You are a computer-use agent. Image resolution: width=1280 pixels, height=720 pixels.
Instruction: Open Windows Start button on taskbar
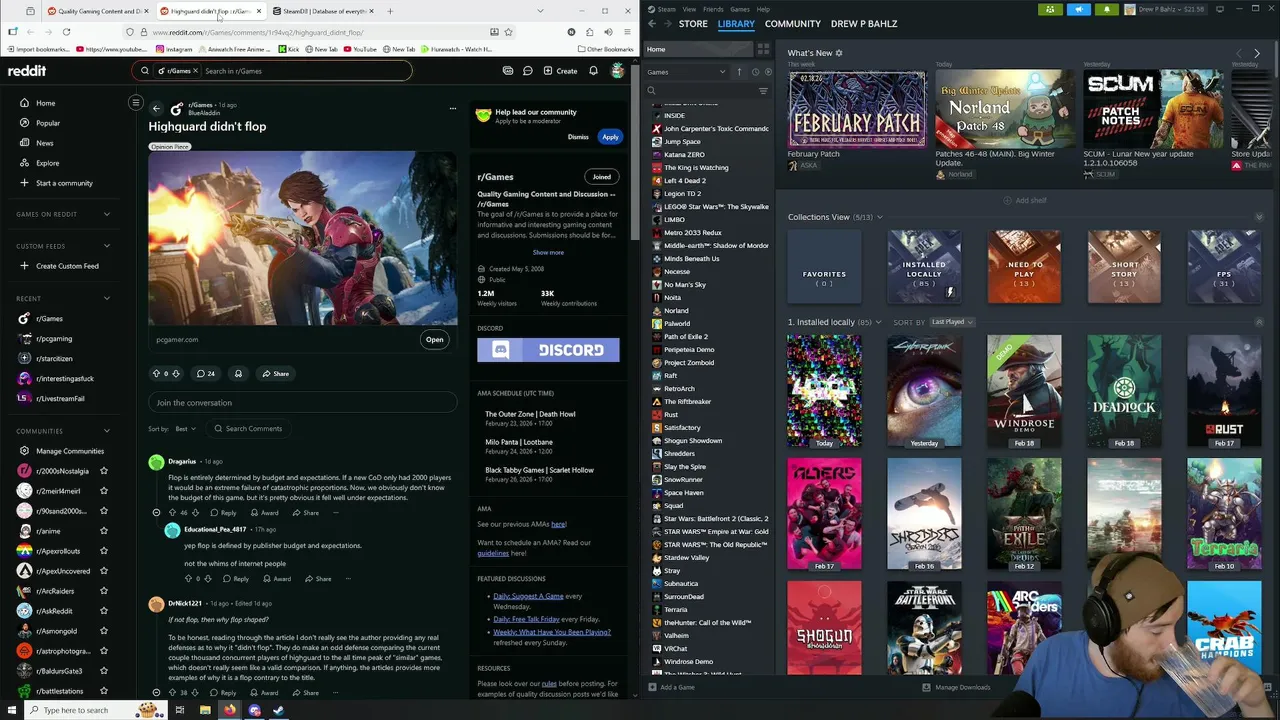click(x=13, y=710)
